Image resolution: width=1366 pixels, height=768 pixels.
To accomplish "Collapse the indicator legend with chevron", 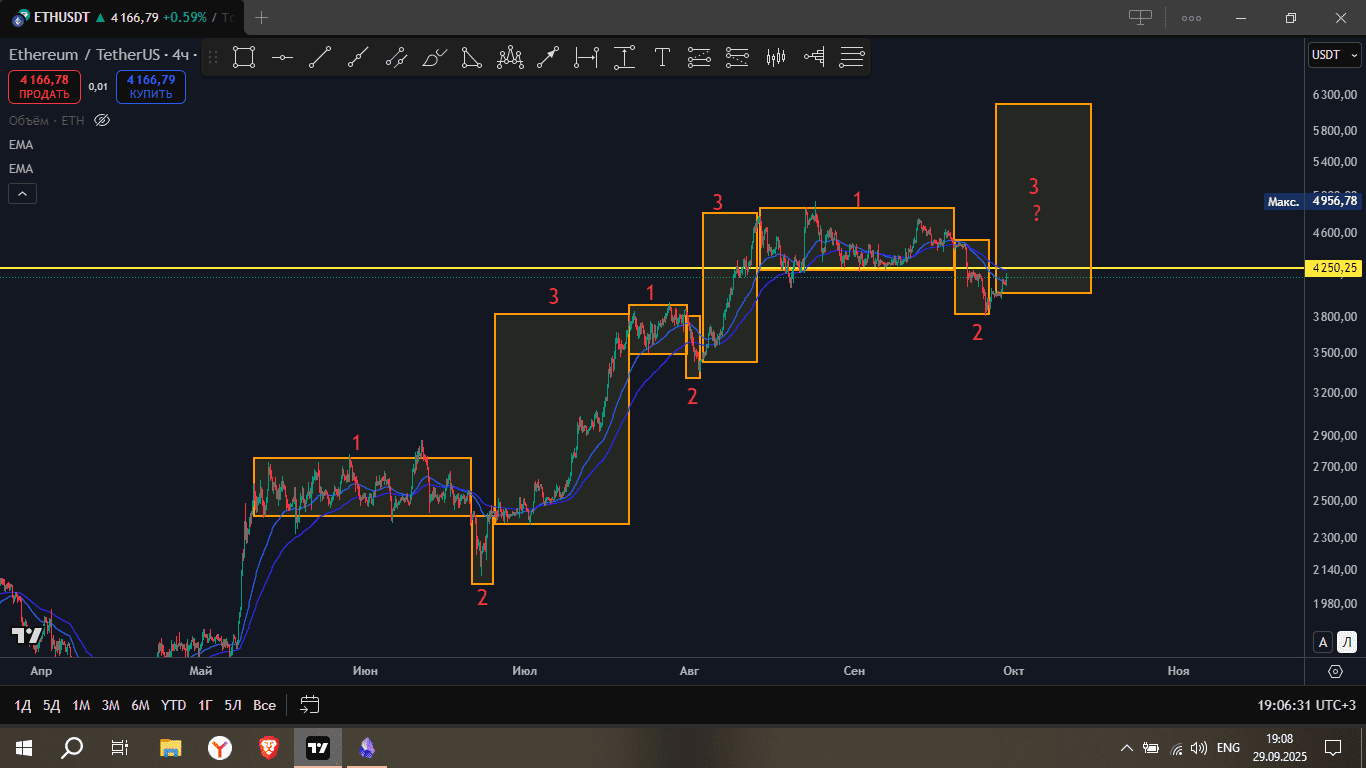I will click(x=23, y=194).
